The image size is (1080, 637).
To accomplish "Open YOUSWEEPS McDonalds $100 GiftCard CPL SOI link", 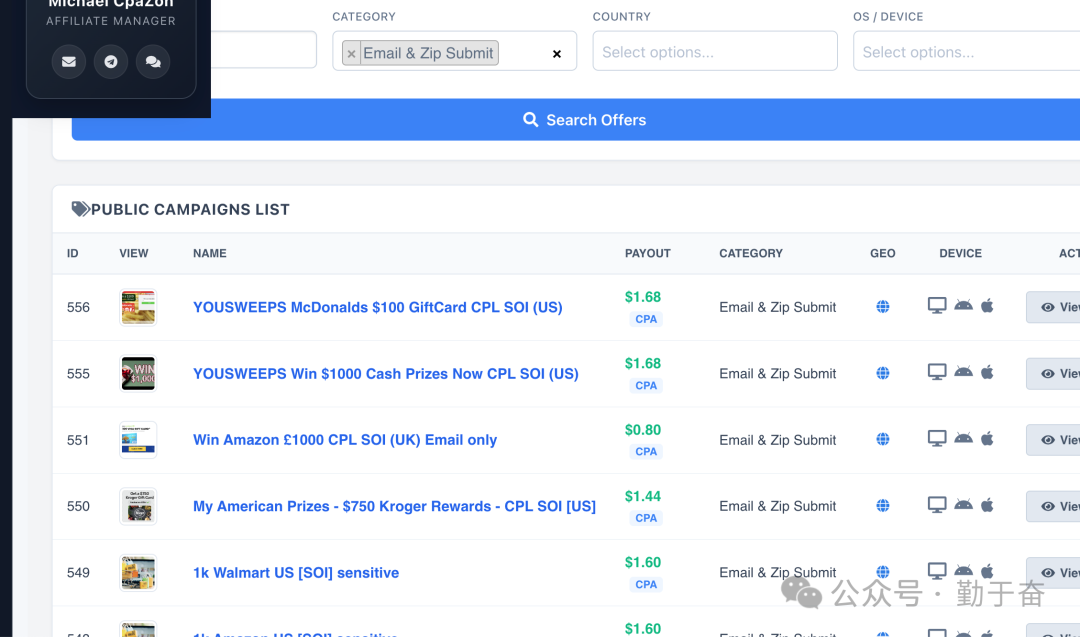I will (x=377, y=307).
